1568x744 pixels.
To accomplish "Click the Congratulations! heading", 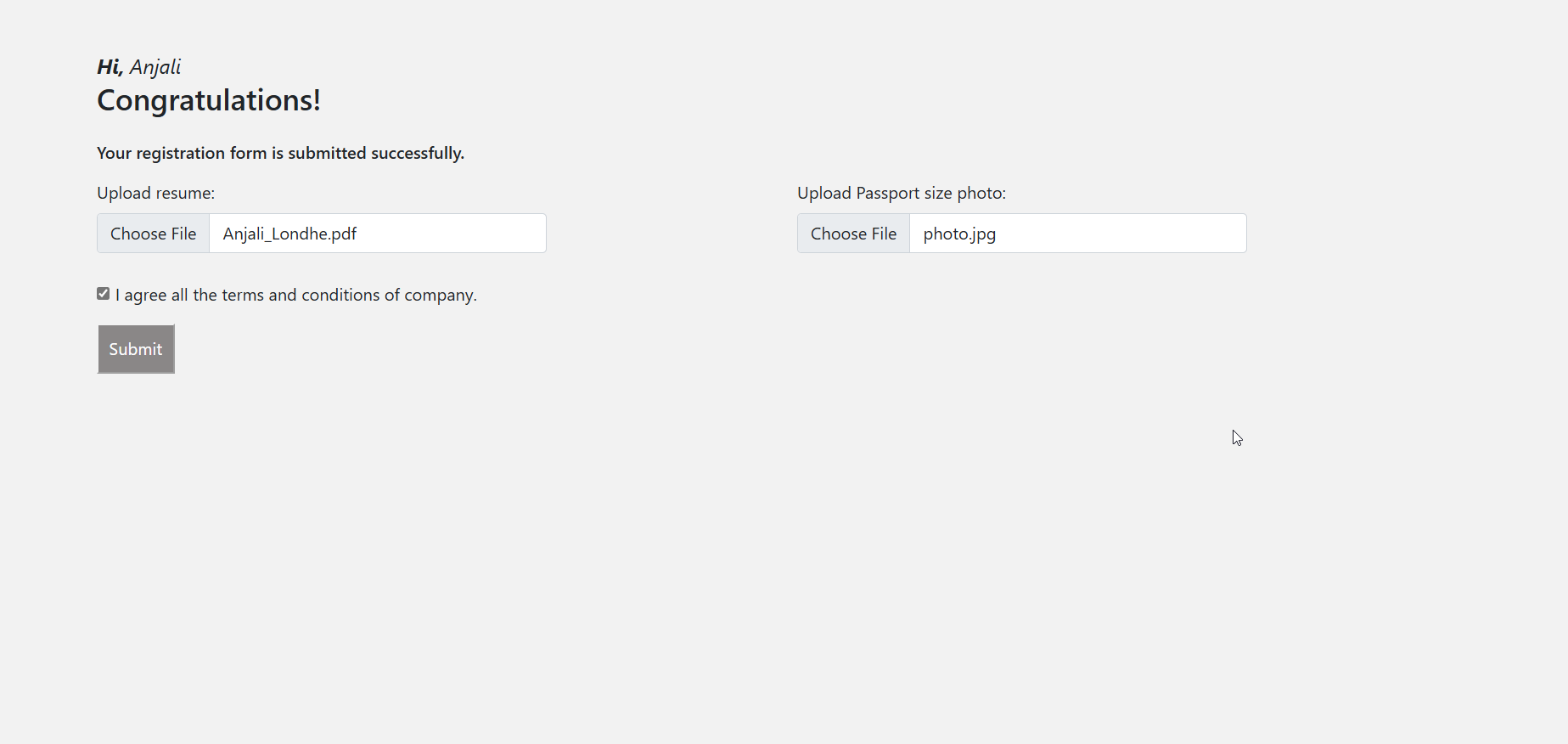I will (x=209, y=100).
